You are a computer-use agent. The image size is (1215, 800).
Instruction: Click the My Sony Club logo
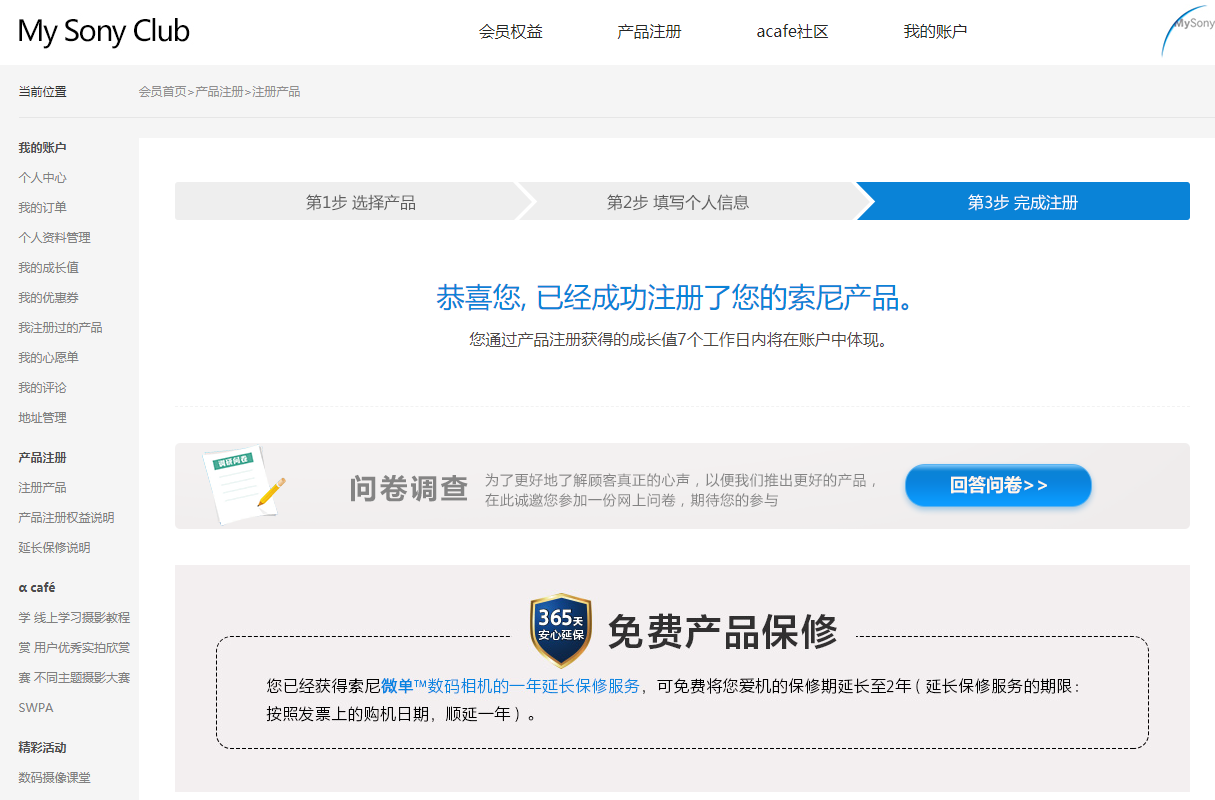103,31
